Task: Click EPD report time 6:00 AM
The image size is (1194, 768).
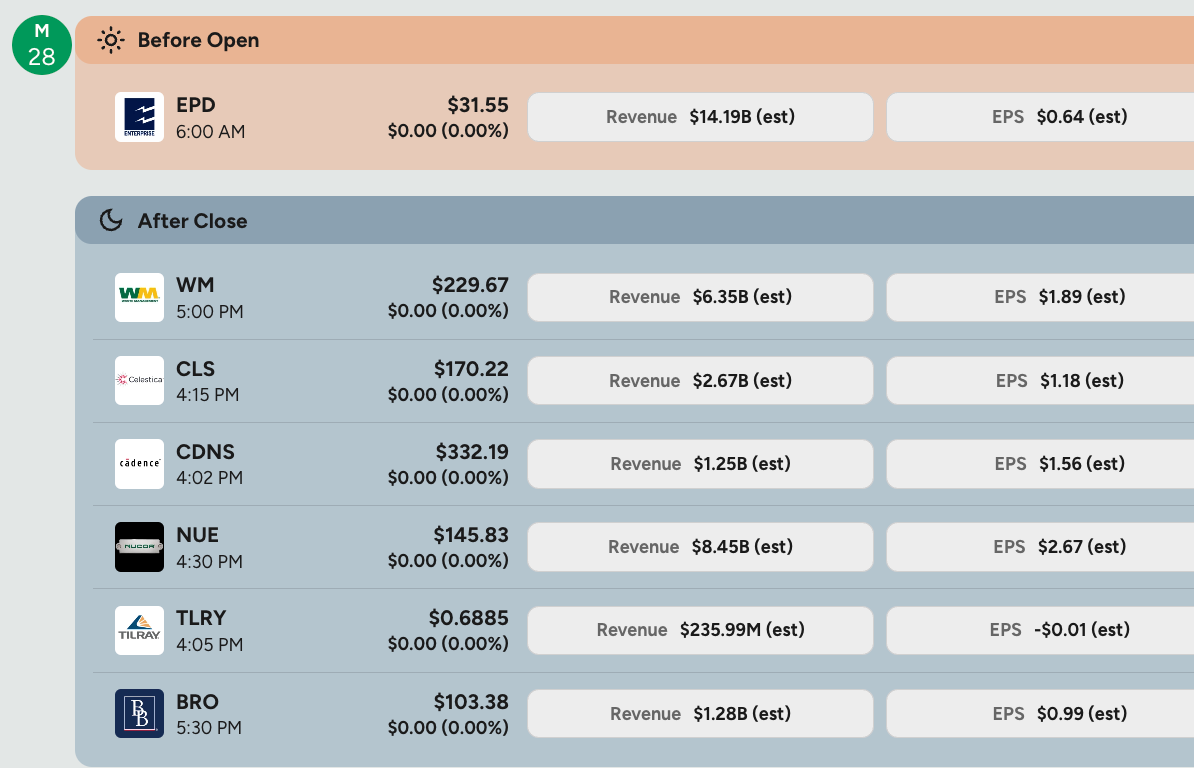Action: click(210, 132)
